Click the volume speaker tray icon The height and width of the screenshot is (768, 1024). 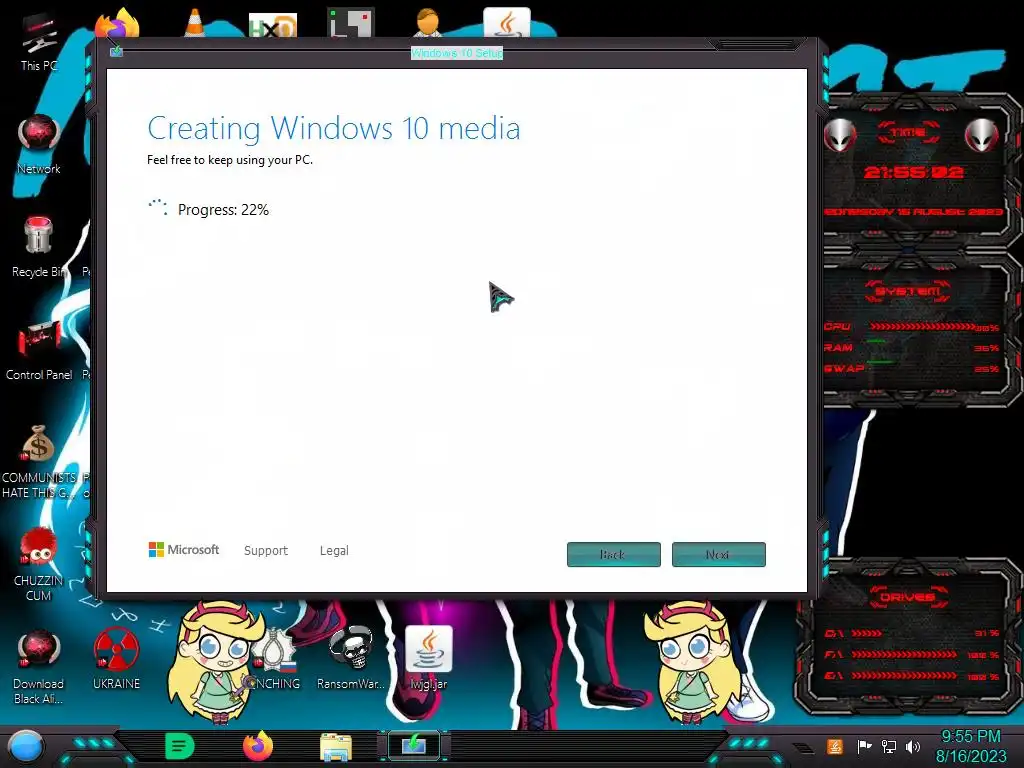point(913,746)
